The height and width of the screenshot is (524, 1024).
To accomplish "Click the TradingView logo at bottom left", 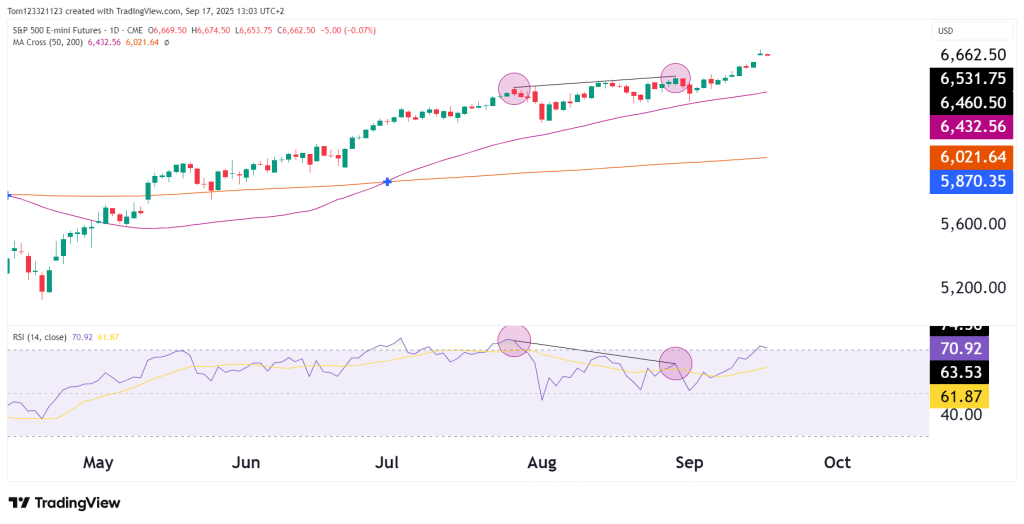I will click(64, 503).
